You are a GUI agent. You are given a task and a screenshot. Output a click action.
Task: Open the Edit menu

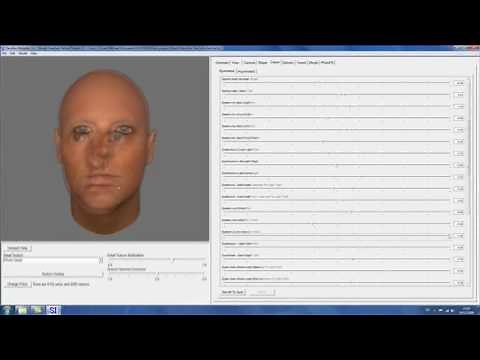(13, 53)
